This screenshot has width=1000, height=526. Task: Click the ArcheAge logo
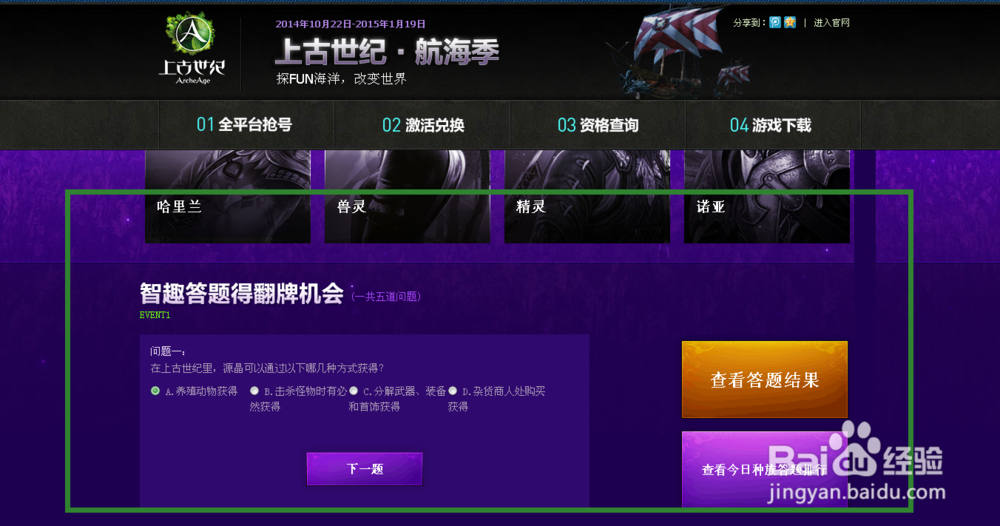coord(191,48)
